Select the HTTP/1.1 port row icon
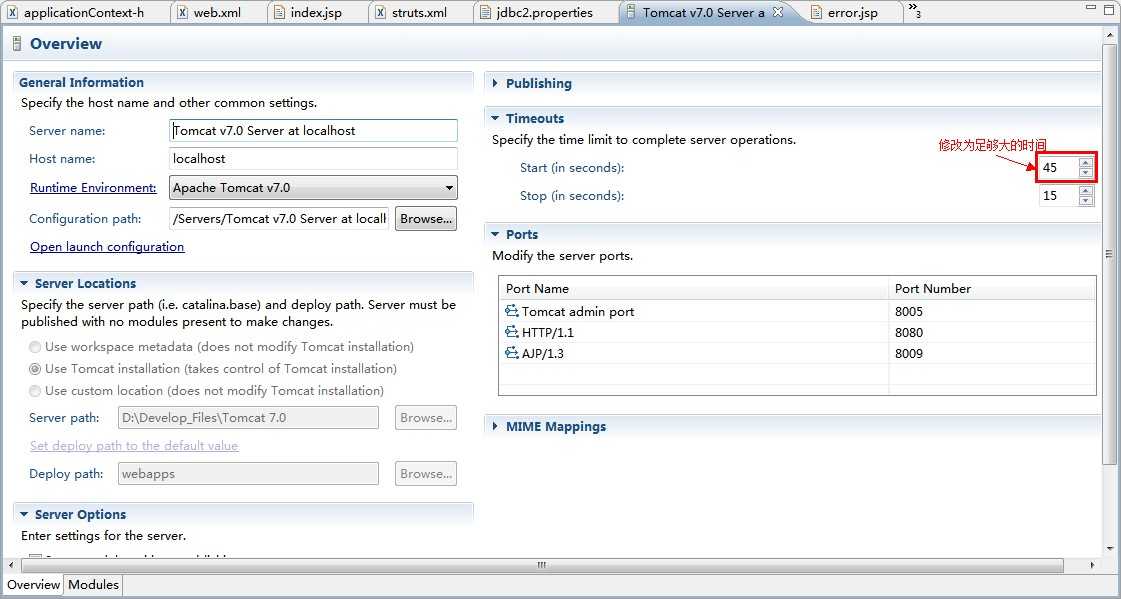The image size is (1121, 599). [x=511, y=332]
